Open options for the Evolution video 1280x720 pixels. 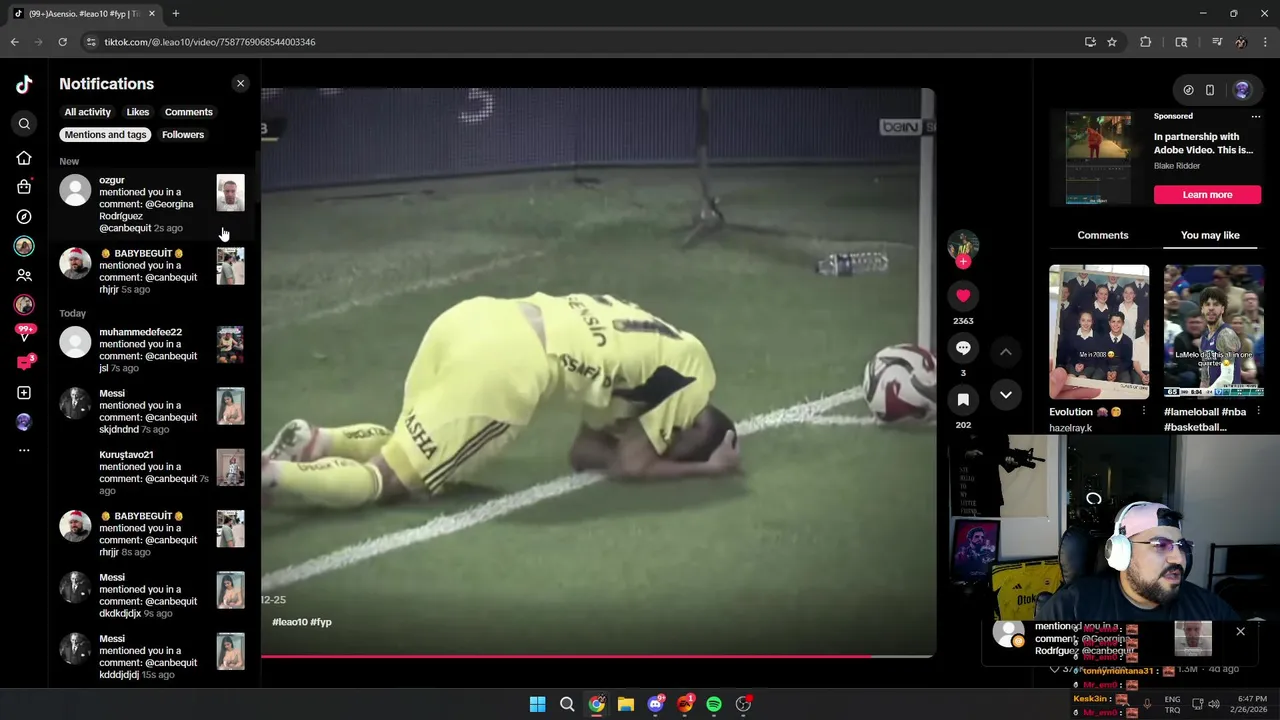pyautogui.click(x=1144, y=412)
